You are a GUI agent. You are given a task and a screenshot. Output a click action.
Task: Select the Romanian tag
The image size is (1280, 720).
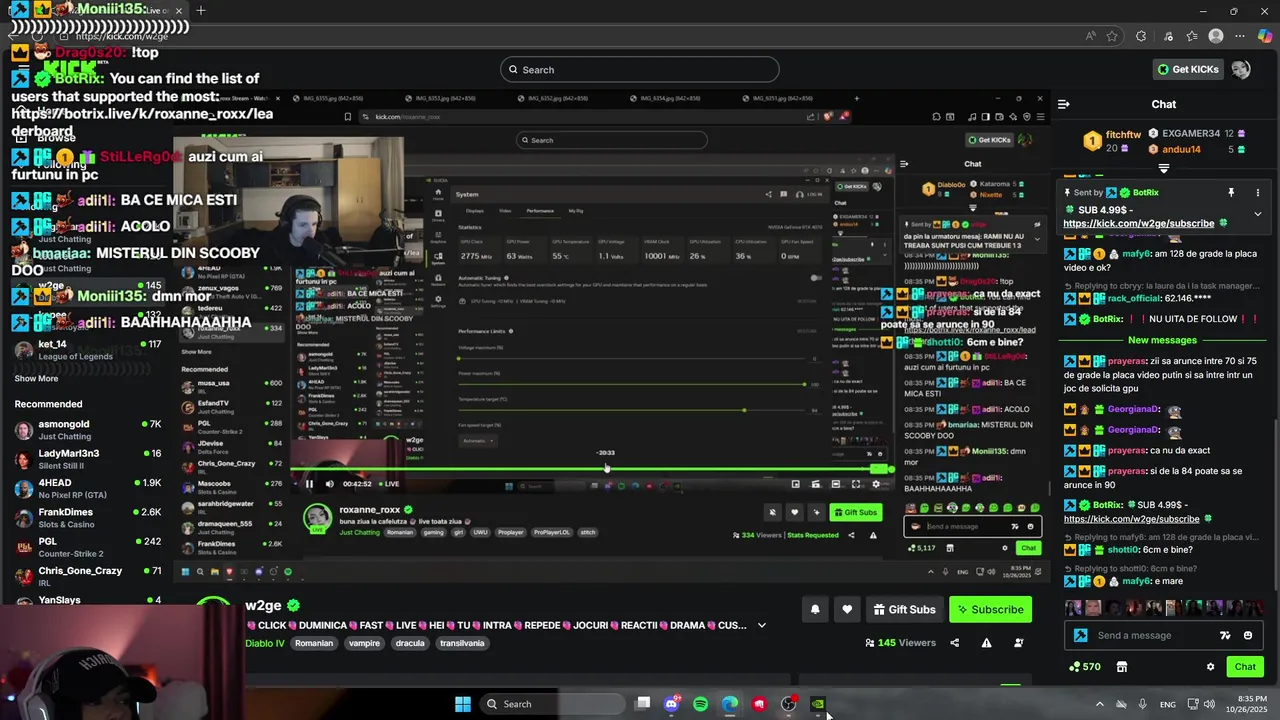(x=314, y=643)
